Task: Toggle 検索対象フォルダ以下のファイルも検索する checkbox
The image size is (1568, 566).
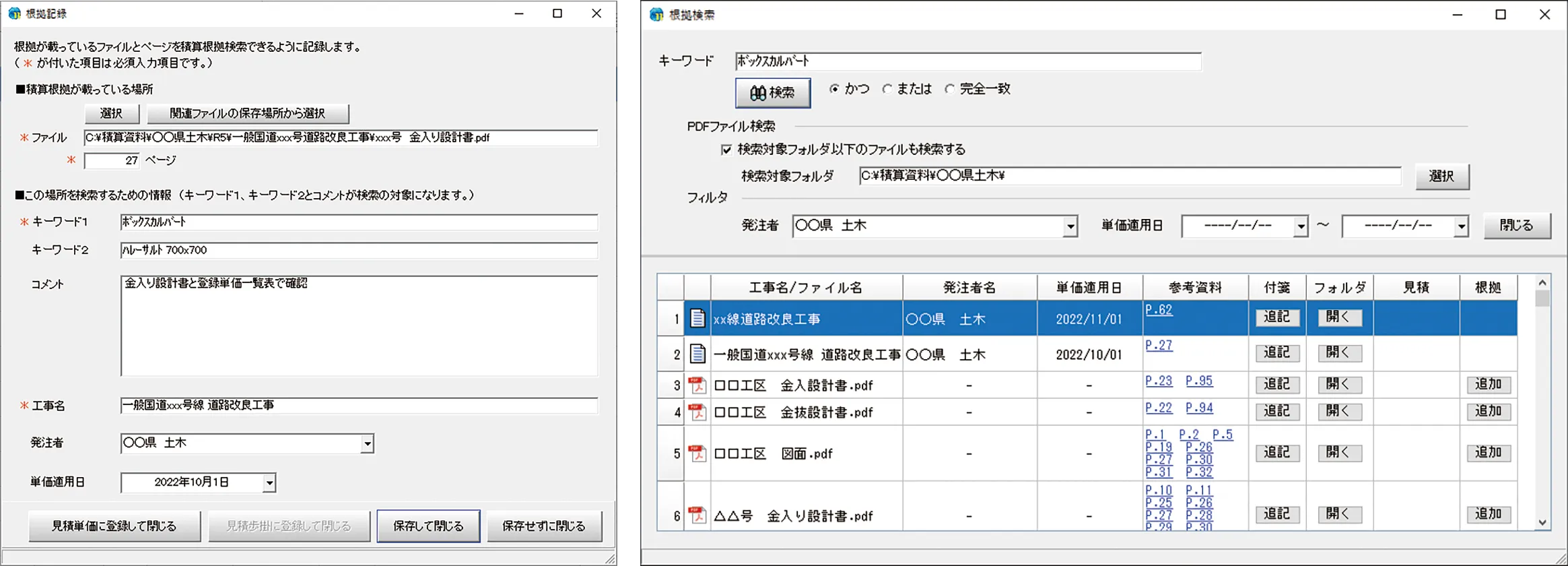Action: (x=726, y=150)
